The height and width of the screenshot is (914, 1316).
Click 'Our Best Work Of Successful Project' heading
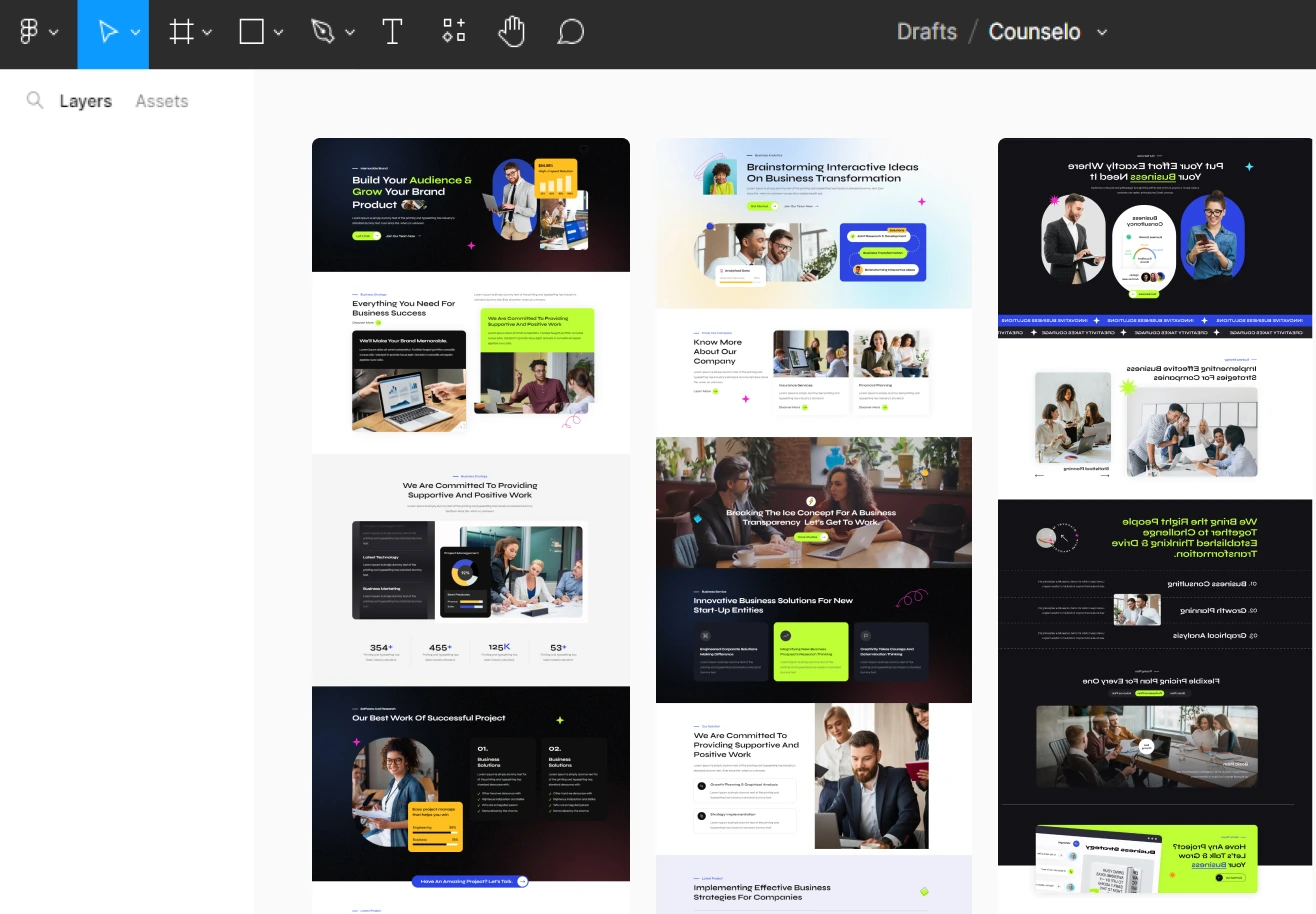pyautogui.click(x=429, y=718)
